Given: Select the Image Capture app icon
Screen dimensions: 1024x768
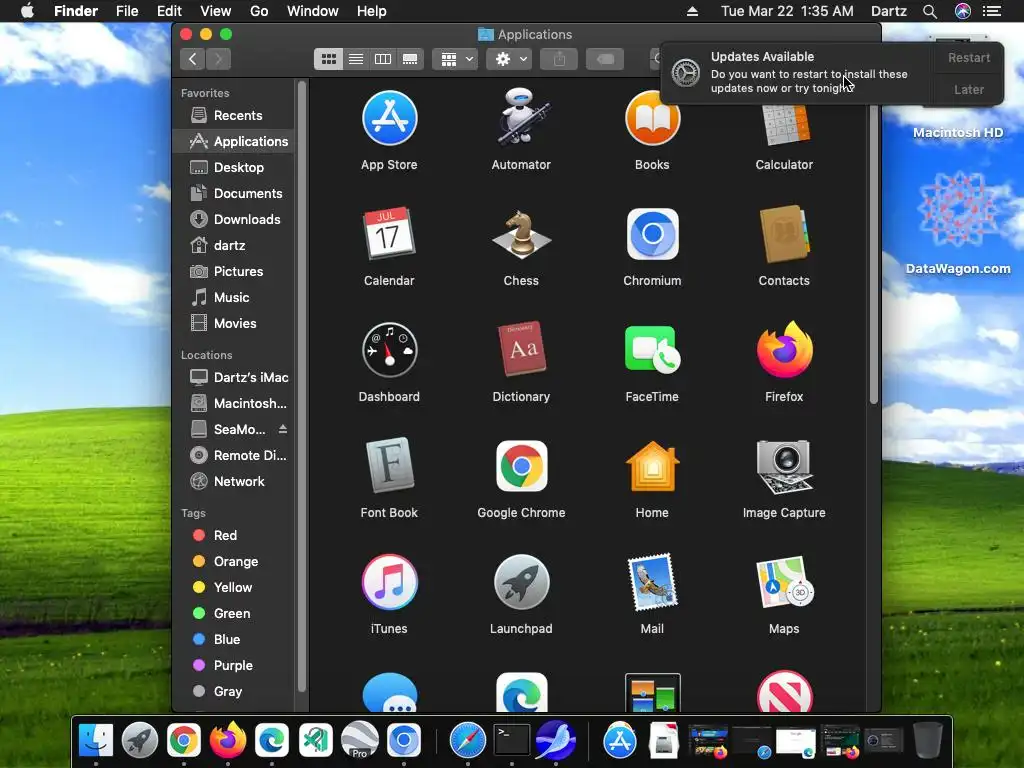Looking at the screenshot, I should tap(784, 466).
